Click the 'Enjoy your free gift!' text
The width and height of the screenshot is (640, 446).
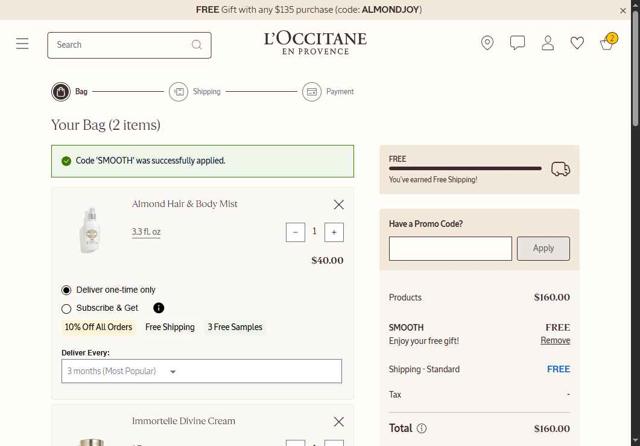pos(424,341)
